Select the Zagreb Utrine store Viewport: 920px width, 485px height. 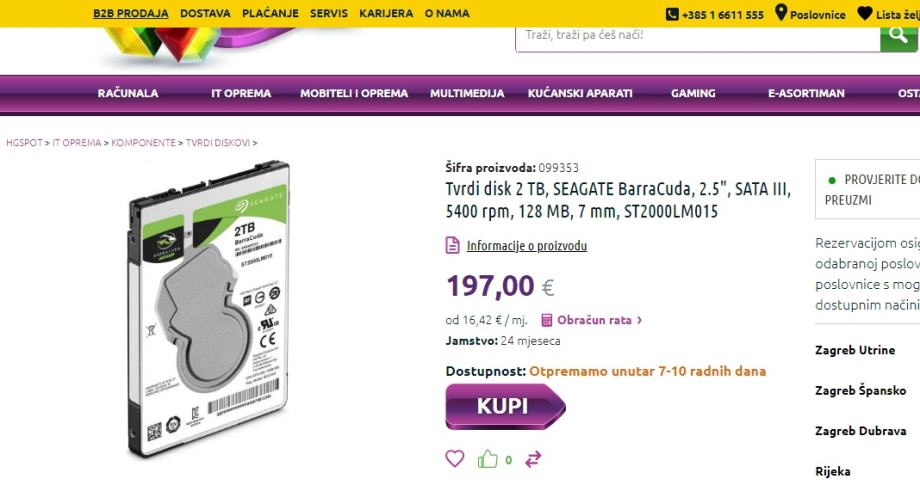[x=855, y=350]
